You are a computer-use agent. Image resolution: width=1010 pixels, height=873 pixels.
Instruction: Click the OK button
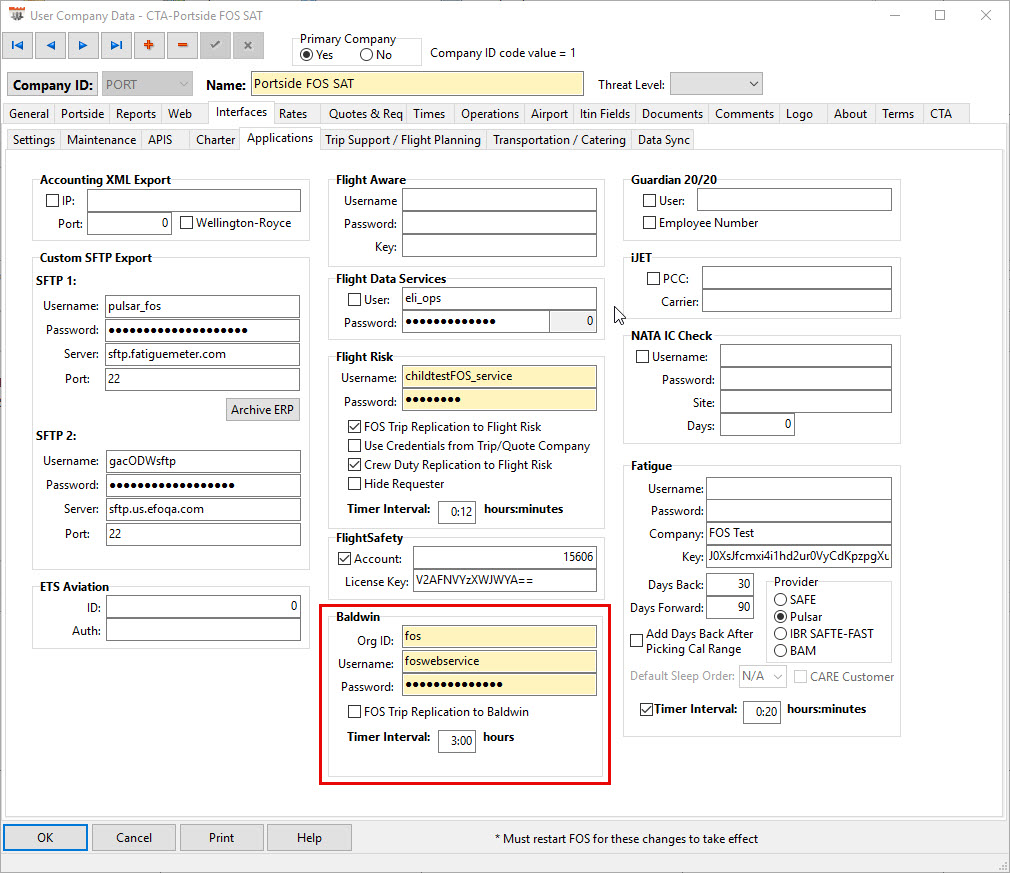pyautogui.click(x=45, y=838)
